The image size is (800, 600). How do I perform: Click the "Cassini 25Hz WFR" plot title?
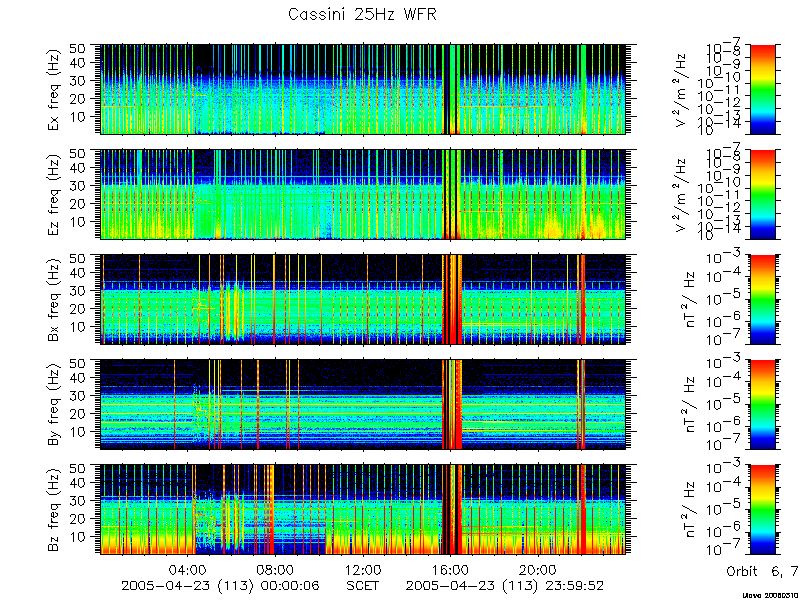click(362, 14)
